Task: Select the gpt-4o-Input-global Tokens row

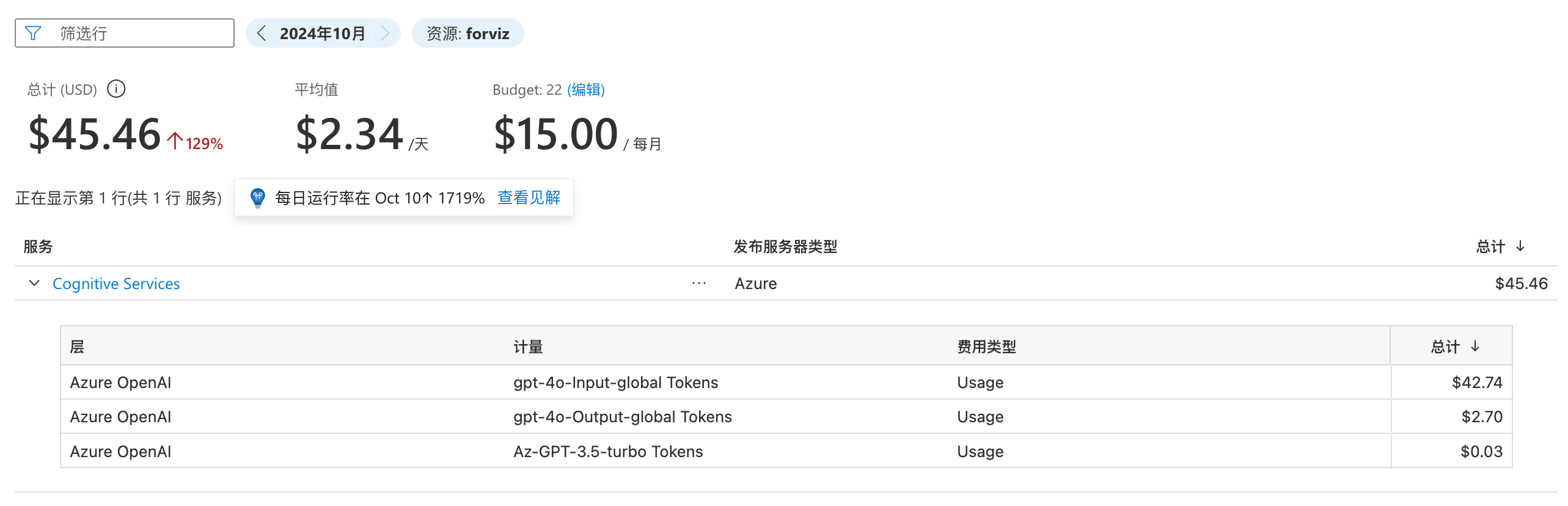Action: [x=615, y=383]
